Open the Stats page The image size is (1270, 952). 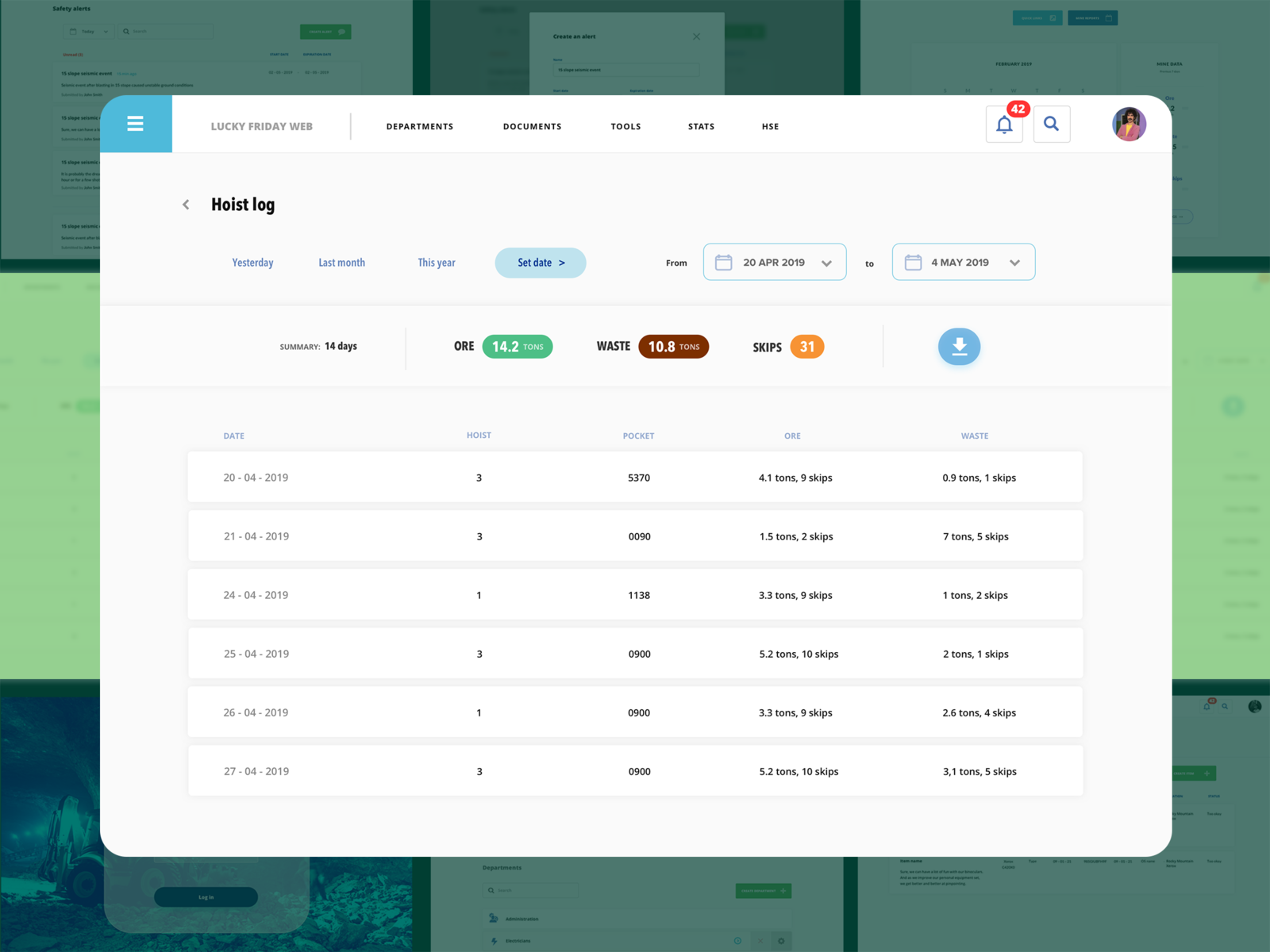(701, 126)
